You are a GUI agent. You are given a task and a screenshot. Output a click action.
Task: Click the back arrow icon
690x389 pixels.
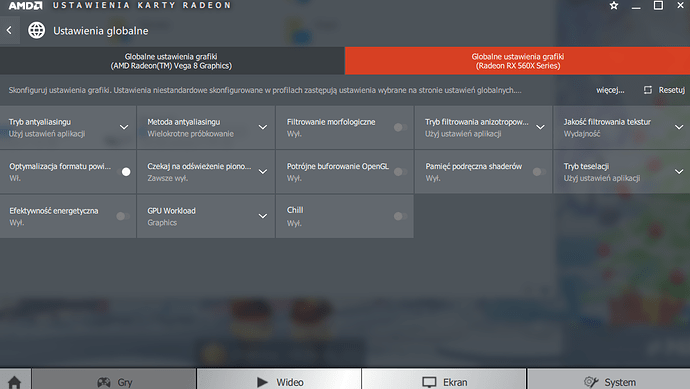[x=9, y=30]
